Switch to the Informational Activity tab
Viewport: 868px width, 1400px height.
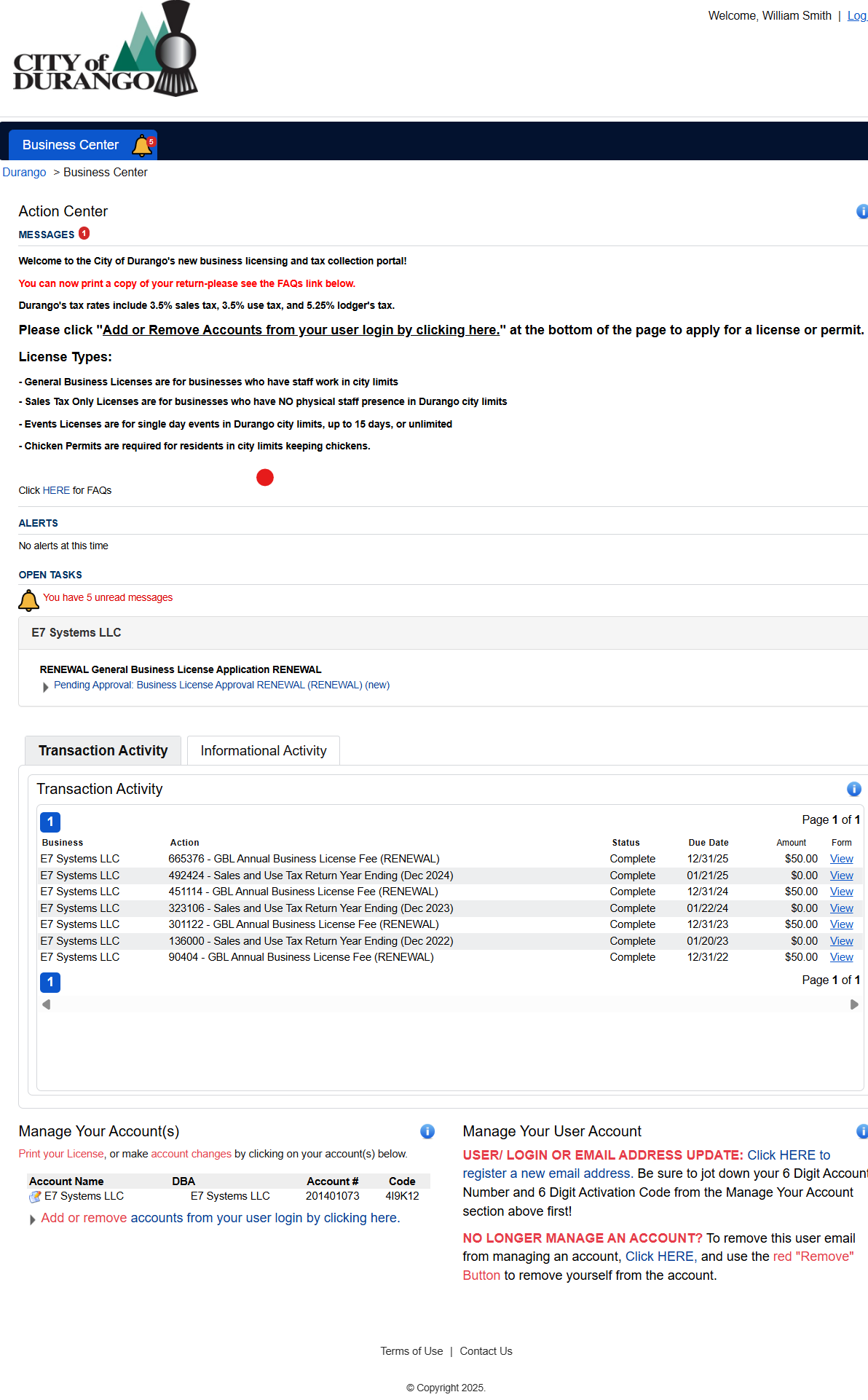(x=263, y=751)
